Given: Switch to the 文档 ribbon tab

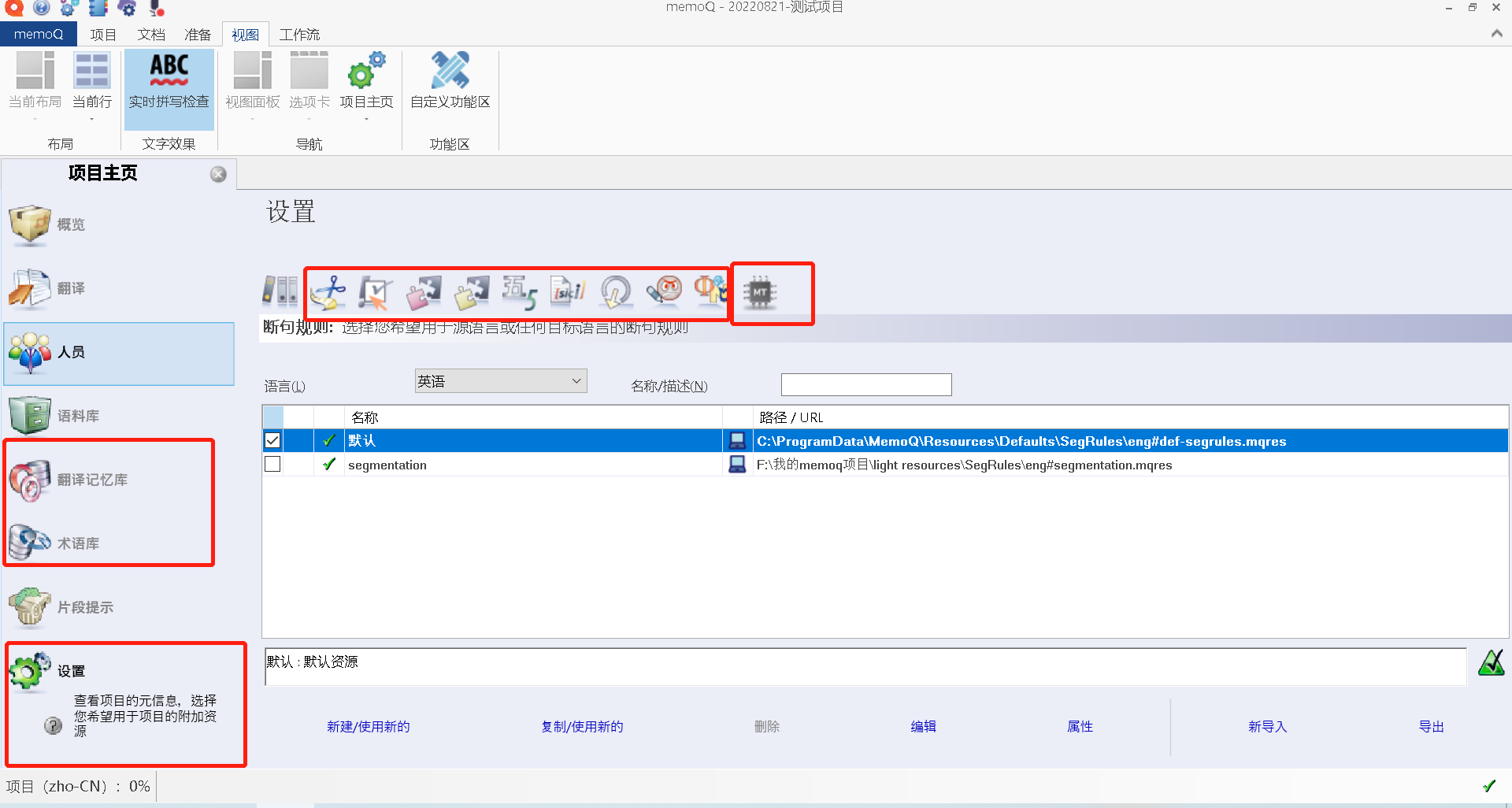Looking at the screenshot, I should [151, 35].
